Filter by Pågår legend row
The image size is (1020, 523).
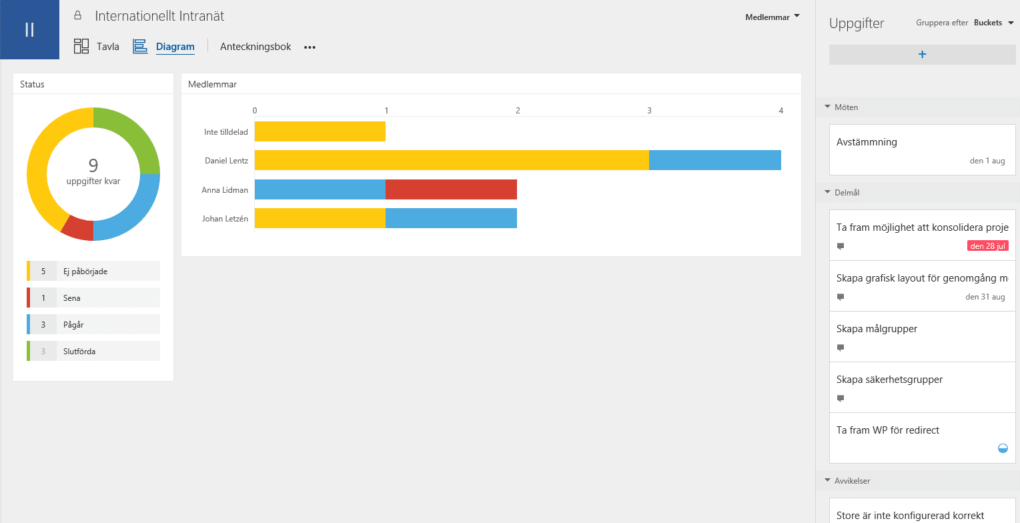93,324
